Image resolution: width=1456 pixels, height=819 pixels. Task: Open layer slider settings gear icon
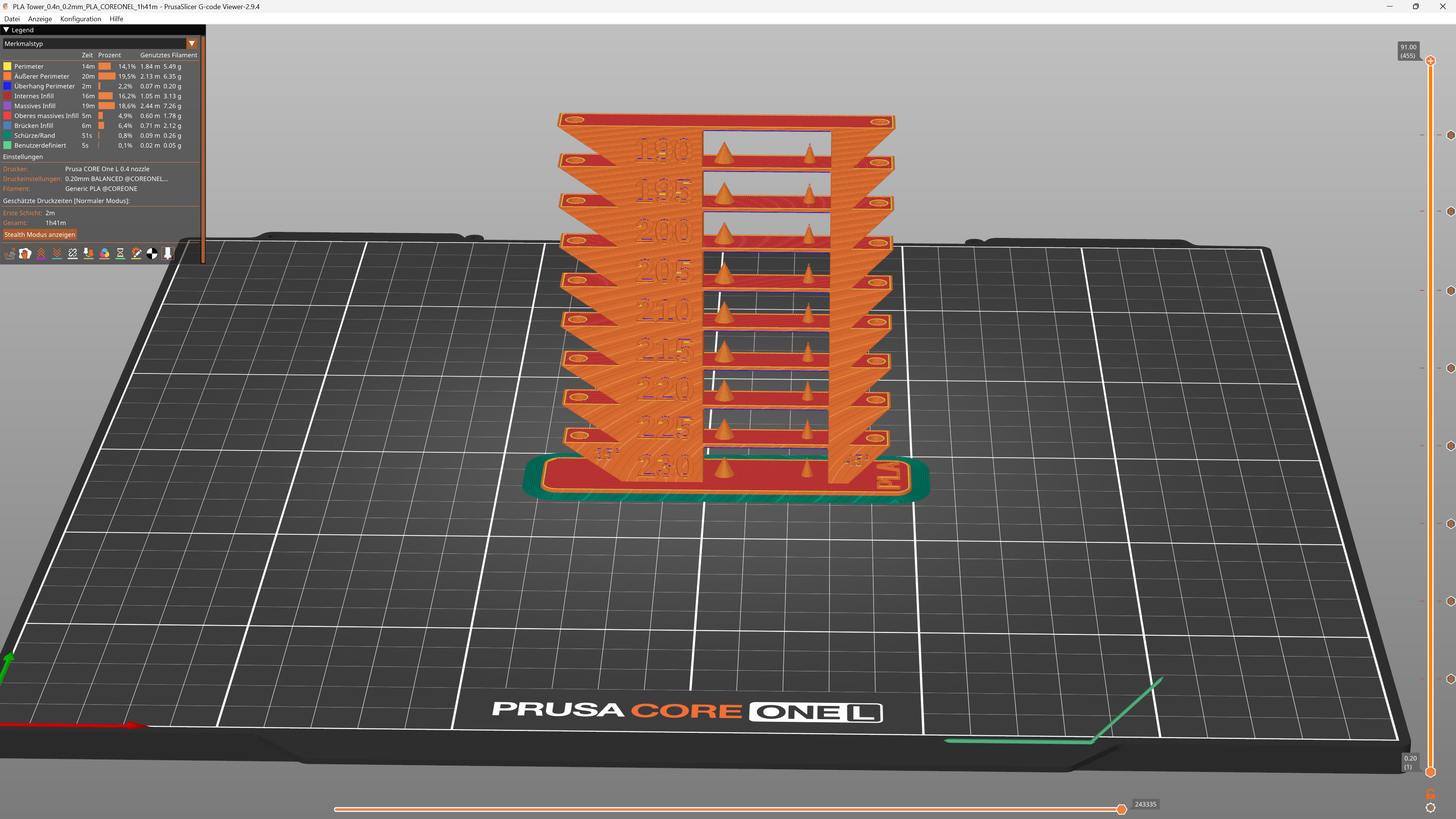tap(1431, 808)
